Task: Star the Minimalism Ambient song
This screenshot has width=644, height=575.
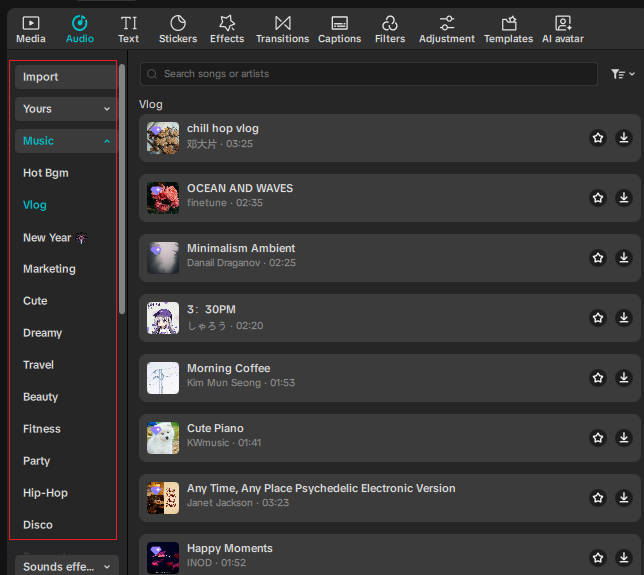Action: [x=598, y=258]
